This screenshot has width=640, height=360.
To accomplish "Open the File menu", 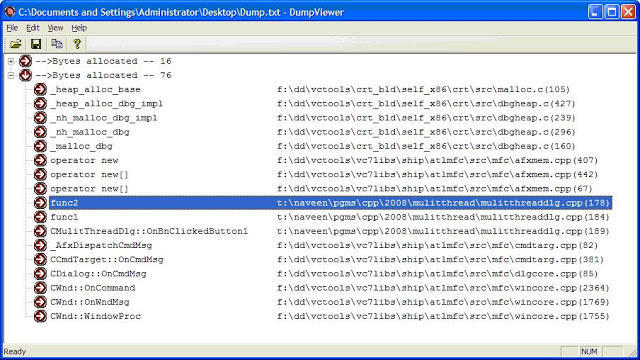I will (12, 28).
